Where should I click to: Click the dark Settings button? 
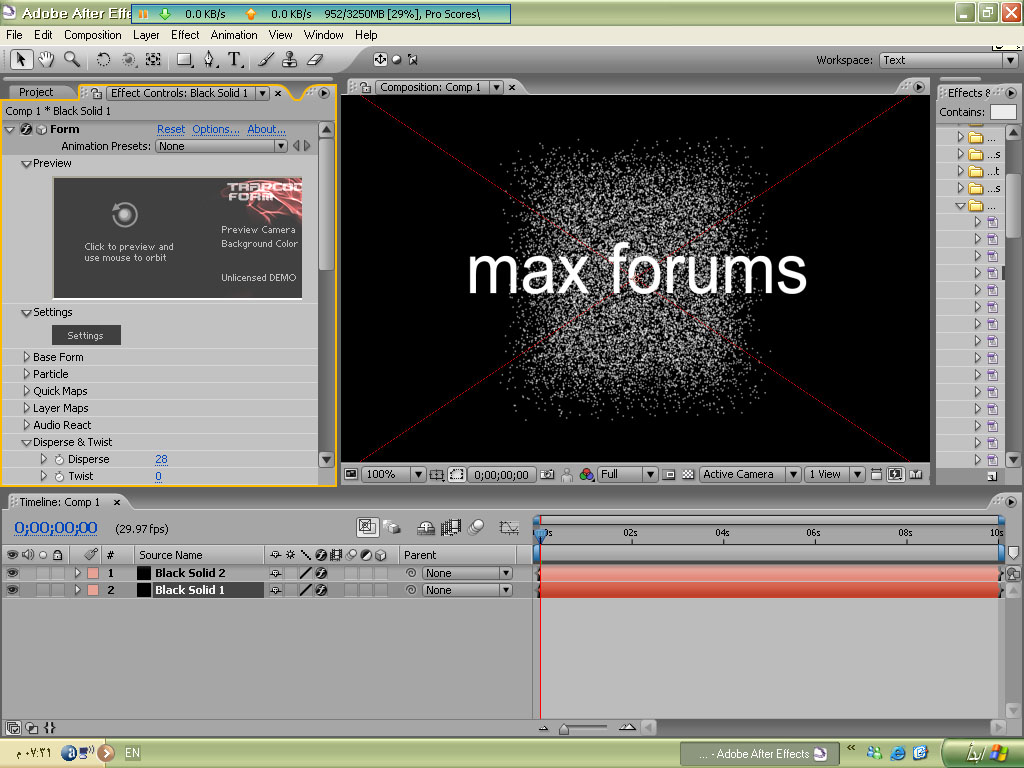tap(86, 336)
